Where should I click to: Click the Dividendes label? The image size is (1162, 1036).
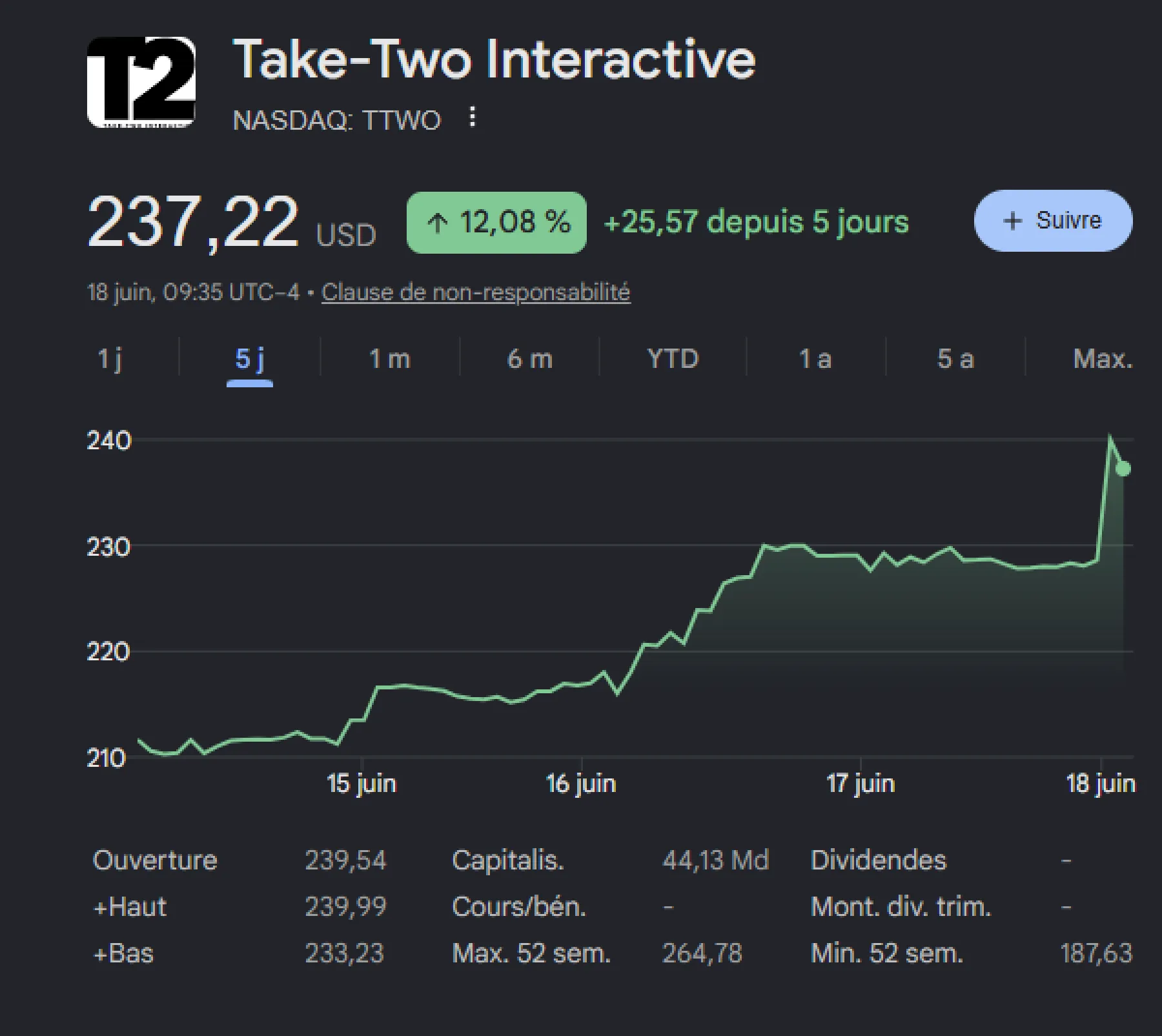click(879, 860)
